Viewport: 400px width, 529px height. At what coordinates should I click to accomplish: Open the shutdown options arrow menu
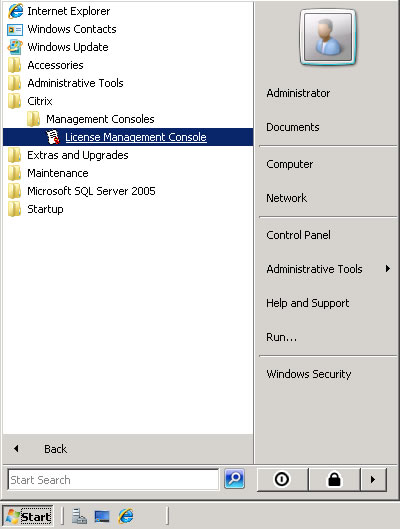[373, 479]
